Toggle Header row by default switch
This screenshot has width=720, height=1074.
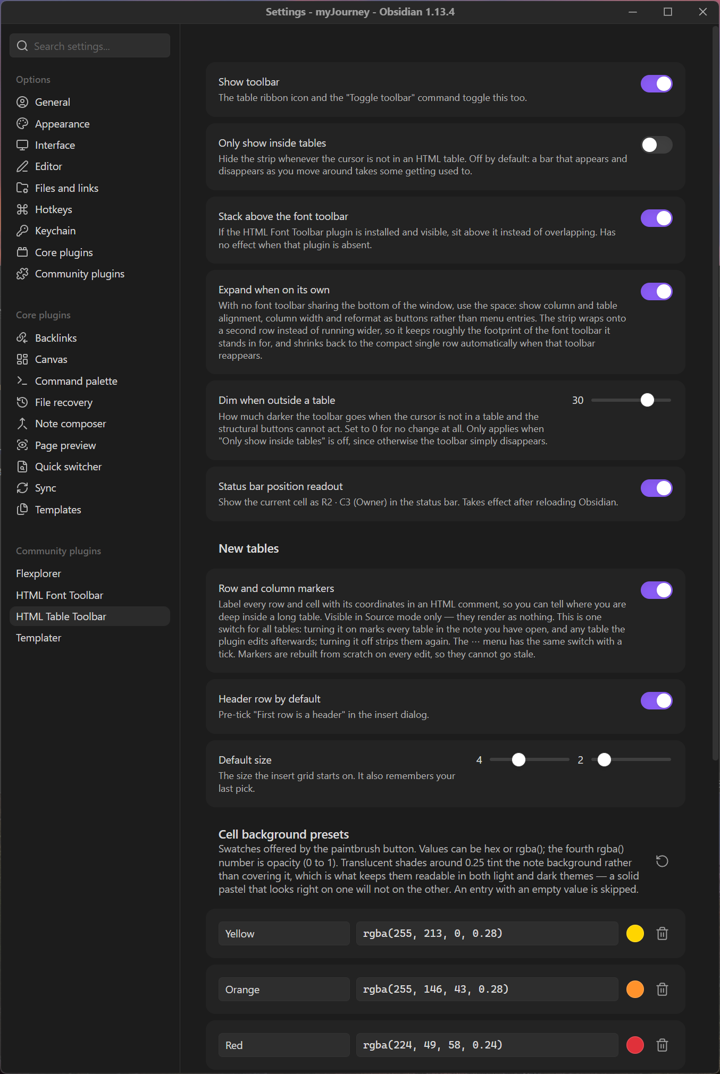coord(656,701)
